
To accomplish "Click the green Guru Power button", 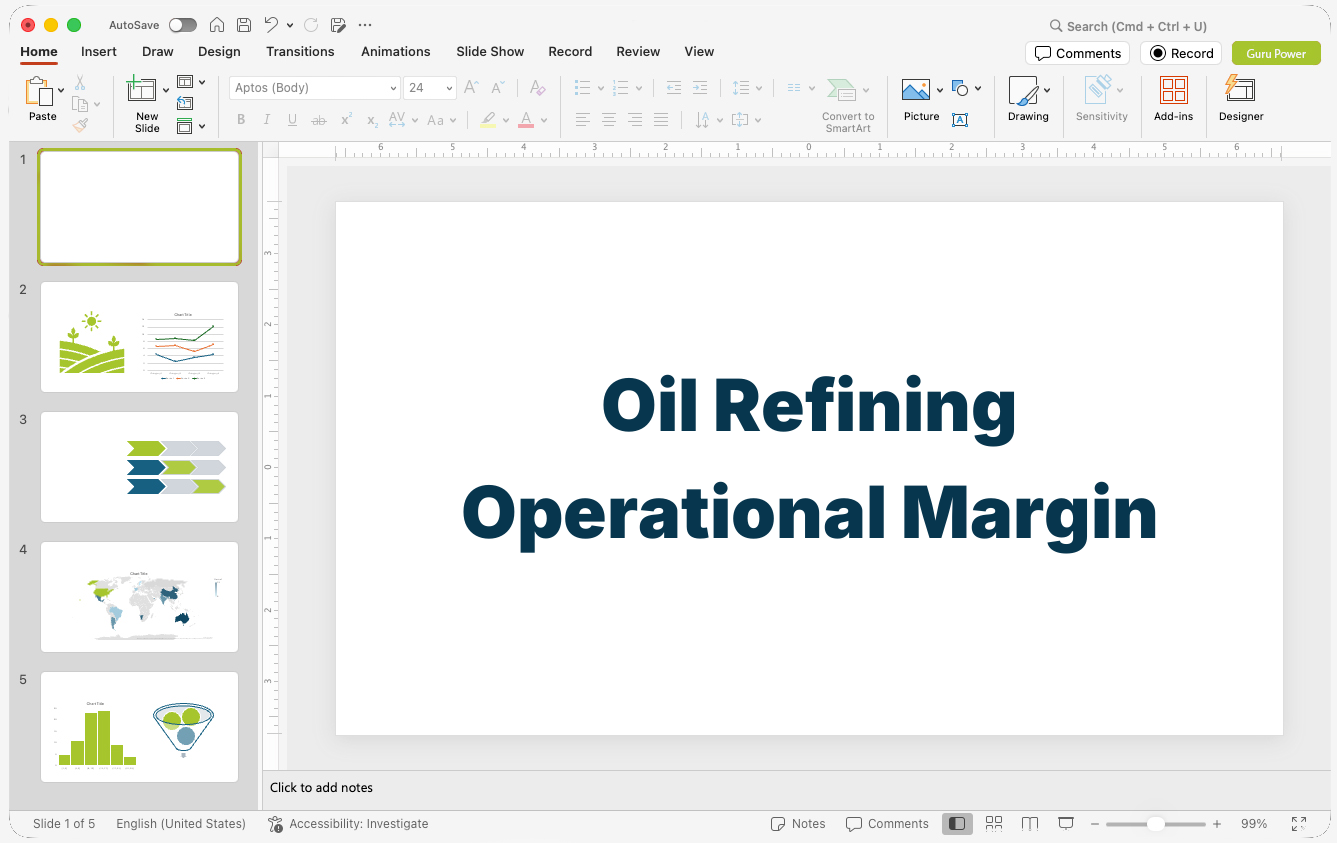I will (1276, 53).
